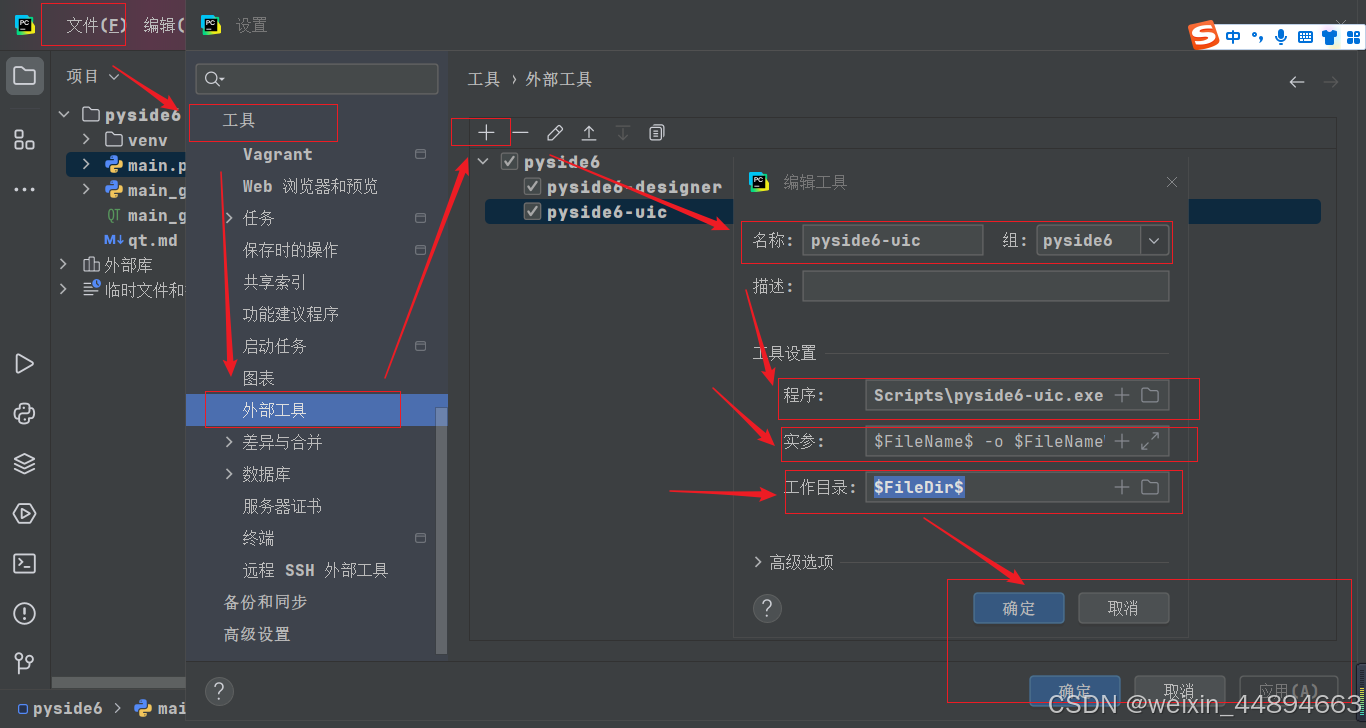Image resolution: width=1366 pixels, height=728 pixels.
Task: Toggle the pyside6 group checkbox
Action: (509, 162)
